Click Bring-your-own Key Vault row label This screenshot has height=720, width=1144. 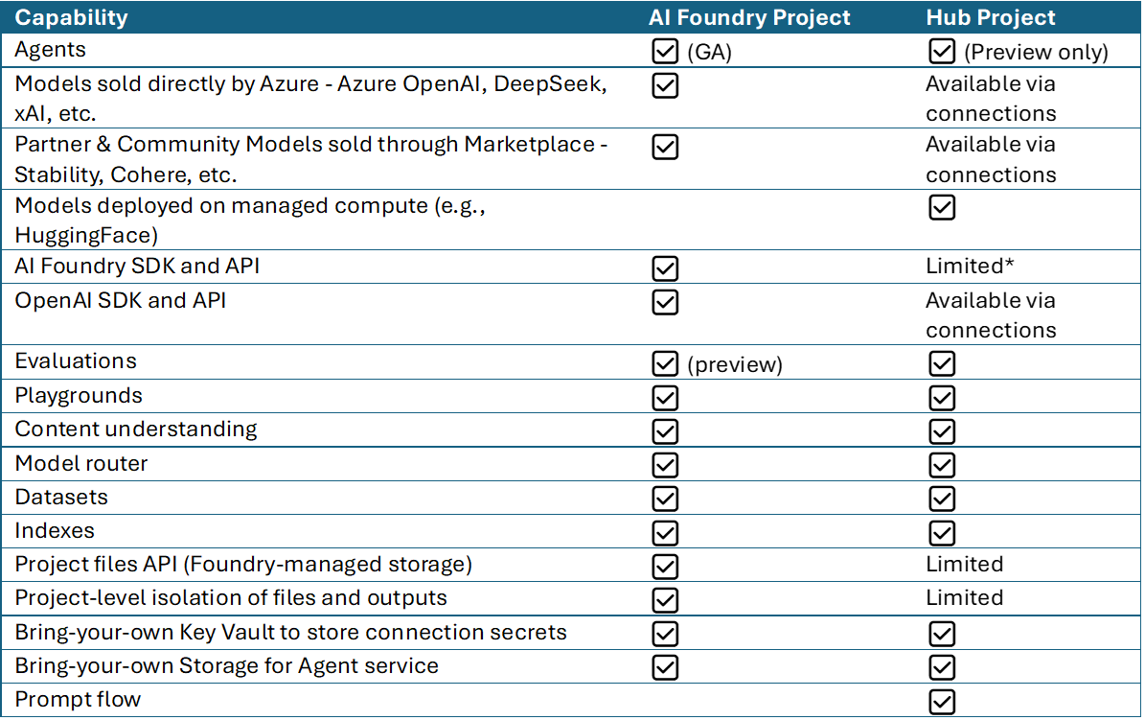click(x=290, y=632)
